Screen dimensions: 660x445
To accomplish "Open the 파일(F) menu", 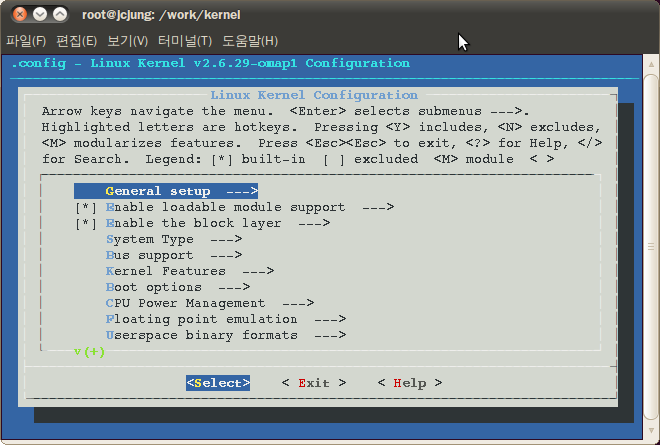I will [26, 41].
